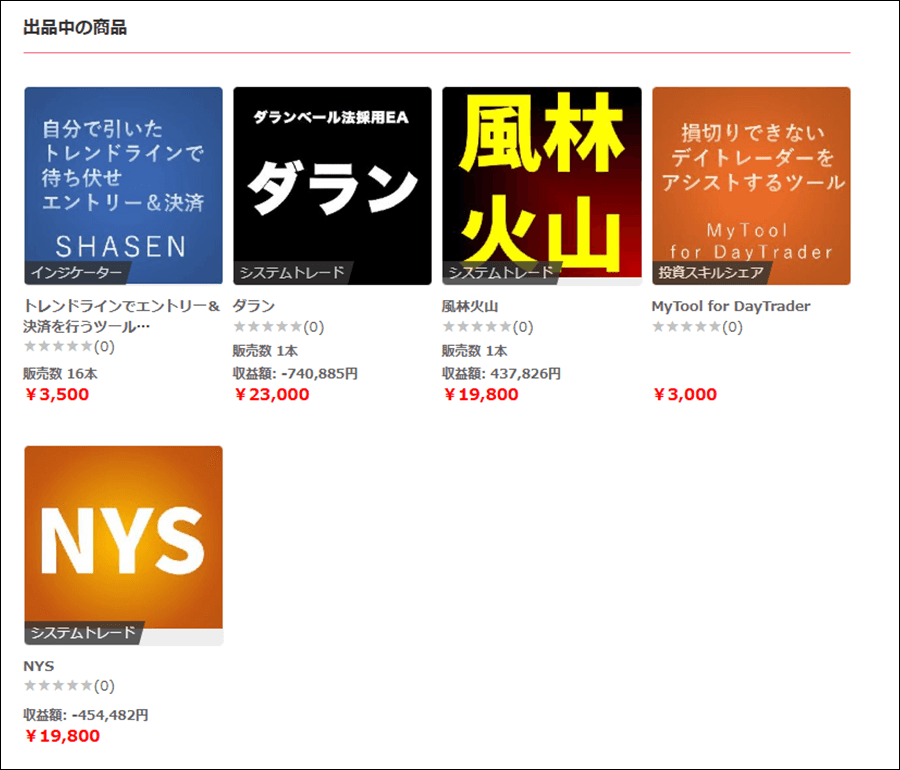
Task: Open the 風林火山 product thumbnail image
Action: coord(542,185)
